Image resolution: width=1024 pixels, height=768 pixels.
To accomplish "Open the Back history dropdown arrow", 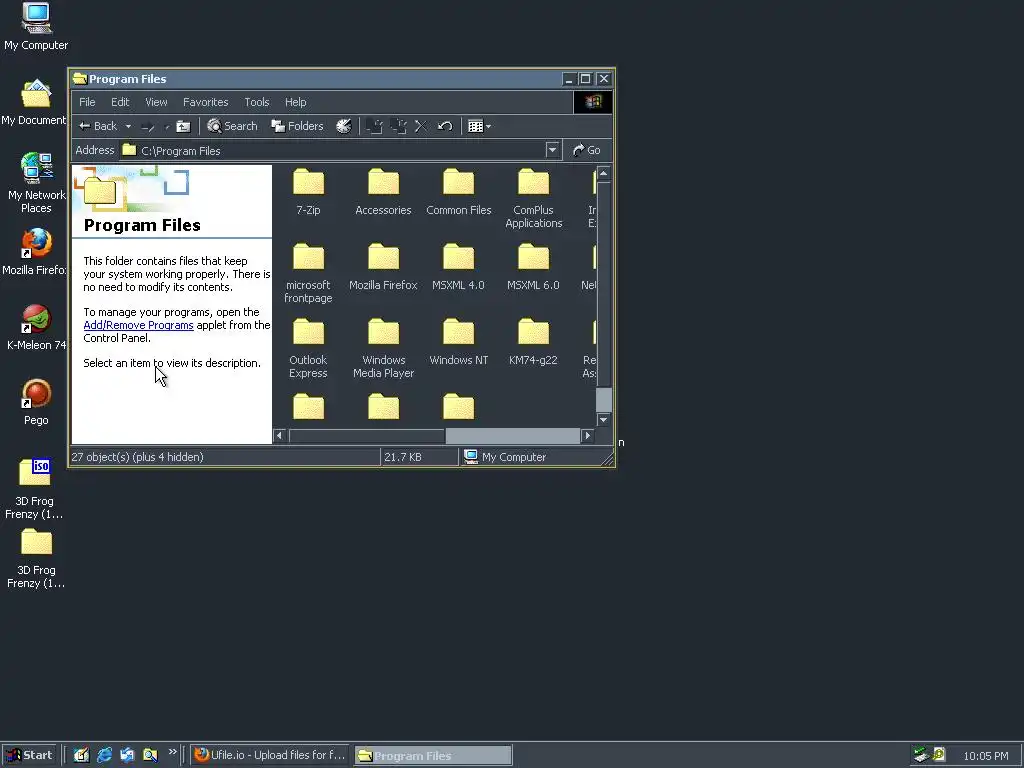I will 129,126.
